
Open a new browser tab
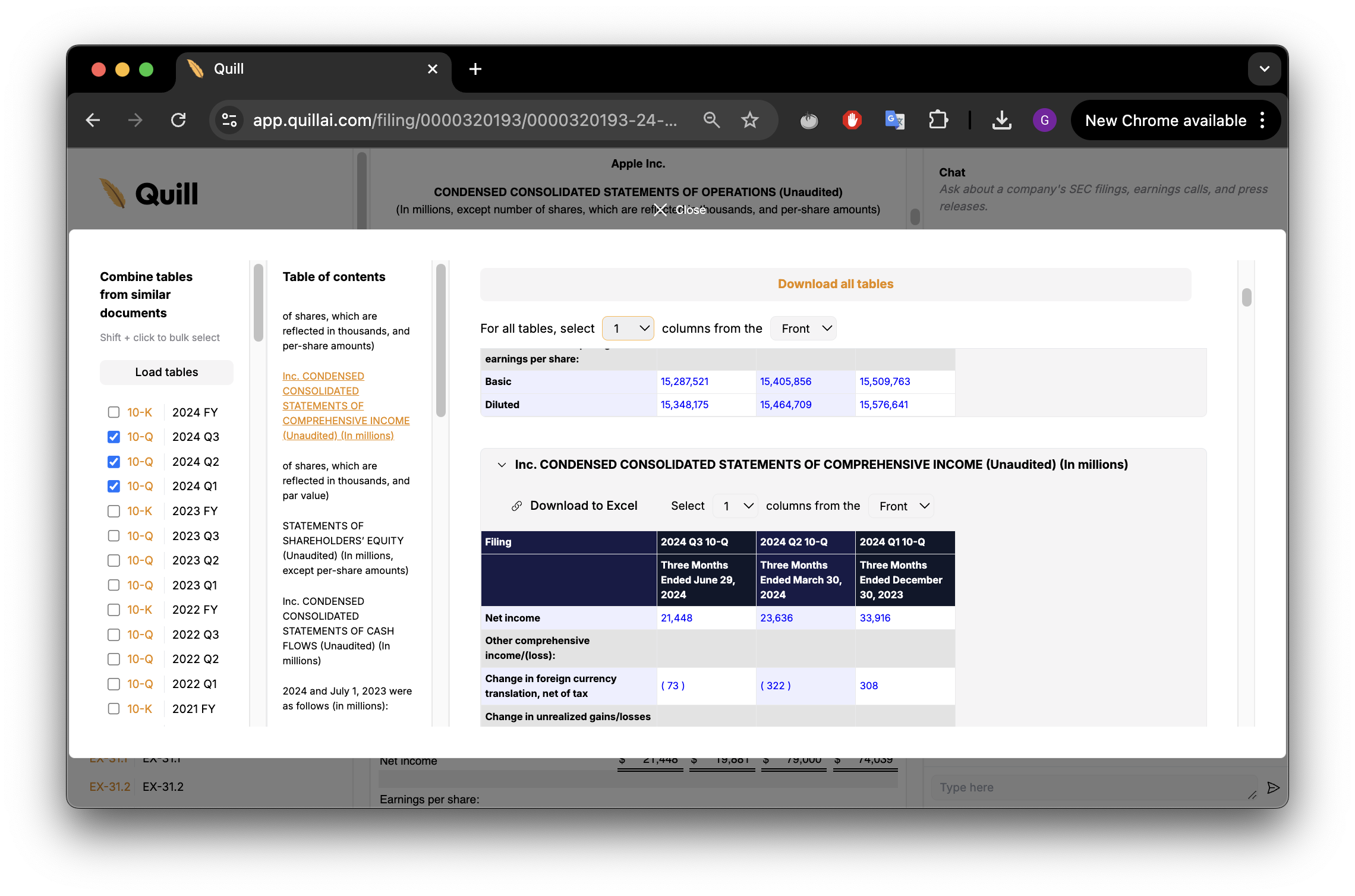pyautogui.click(x=475, y=69)
